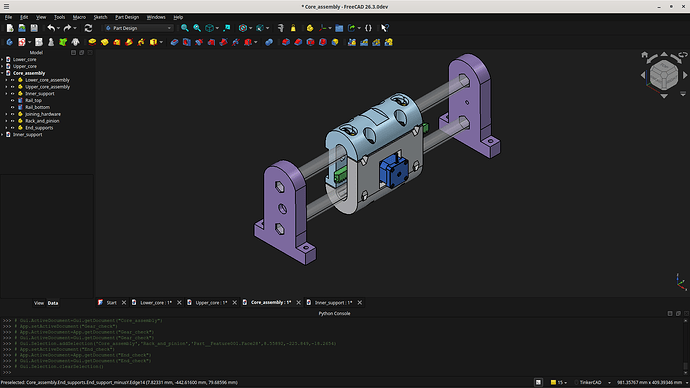Toggle visibility of End_supports

13,128
